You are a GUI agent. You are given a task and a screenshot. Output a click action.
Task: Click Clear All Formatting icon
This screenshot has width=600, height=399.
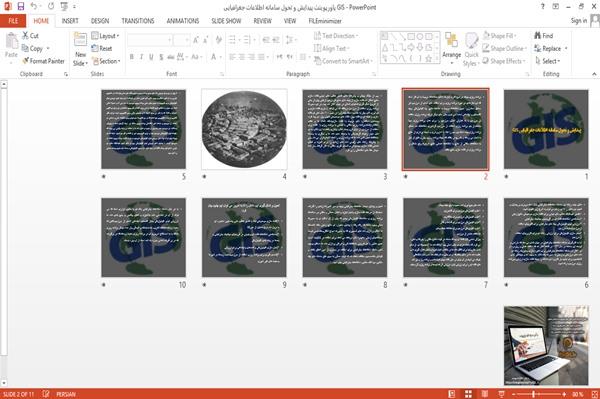point(219,40)
